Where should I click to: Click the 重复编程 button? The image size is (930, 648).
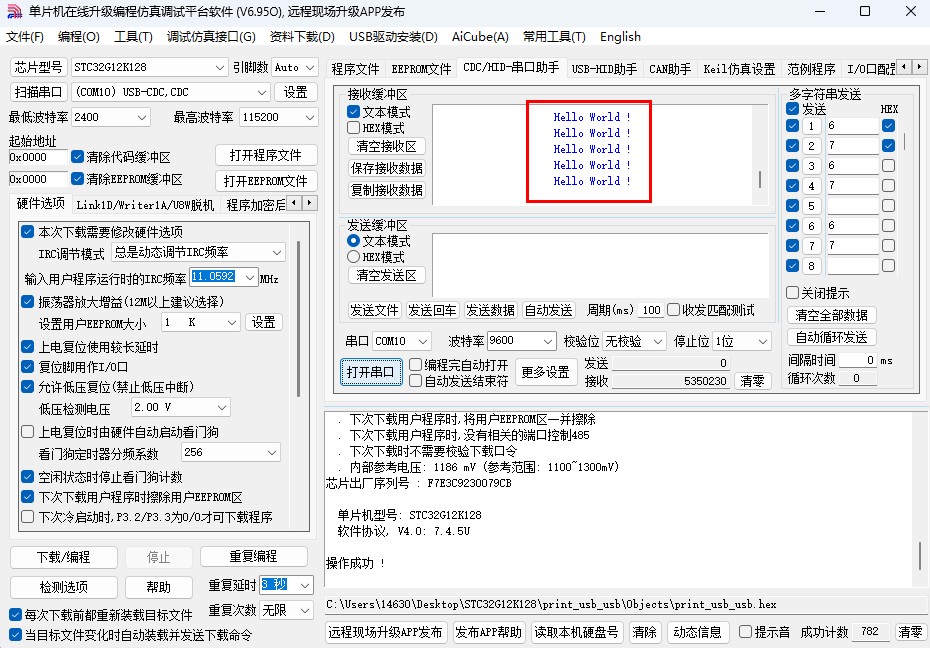253,556
